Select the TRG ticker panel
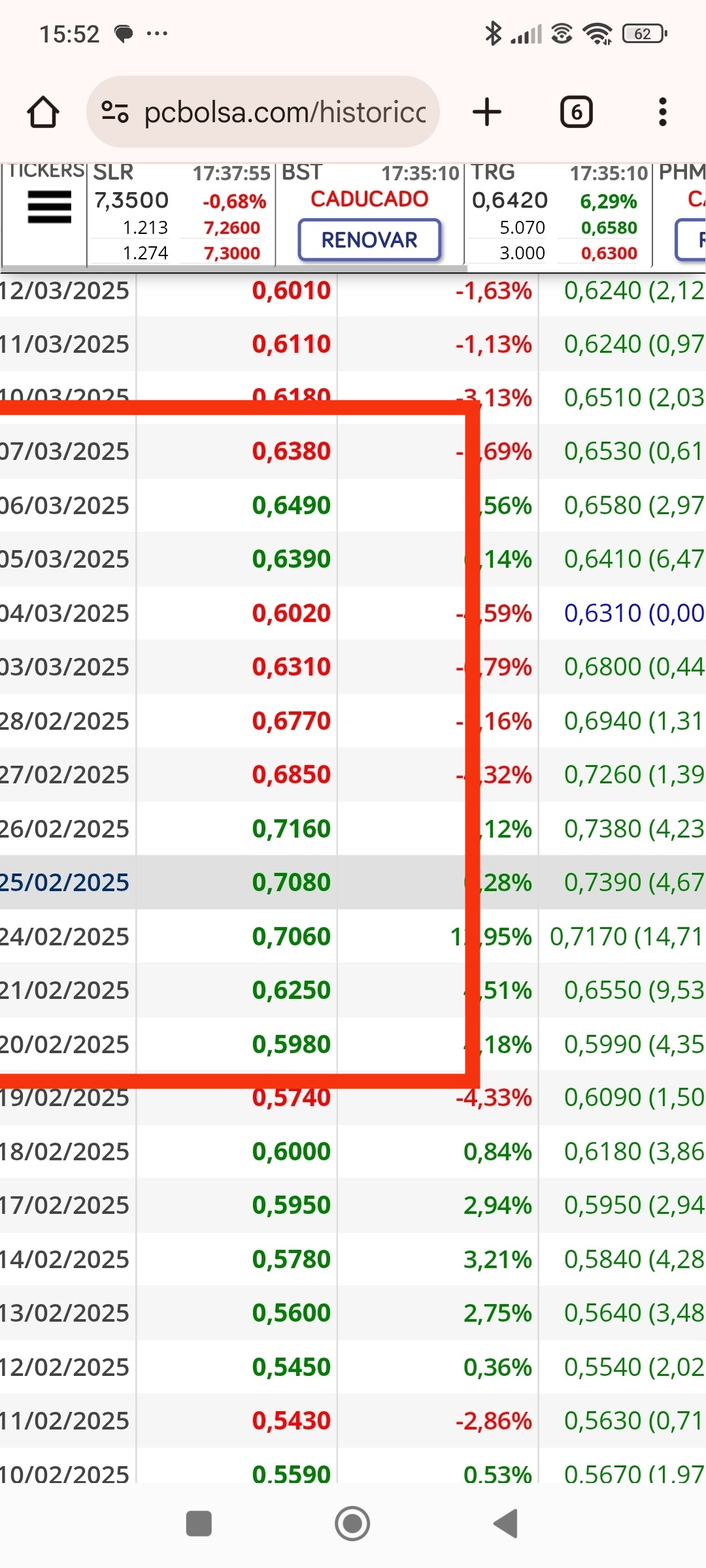The width and height of the screenshot is (706, 1568). pyautogui.click(x=559, y=214)
